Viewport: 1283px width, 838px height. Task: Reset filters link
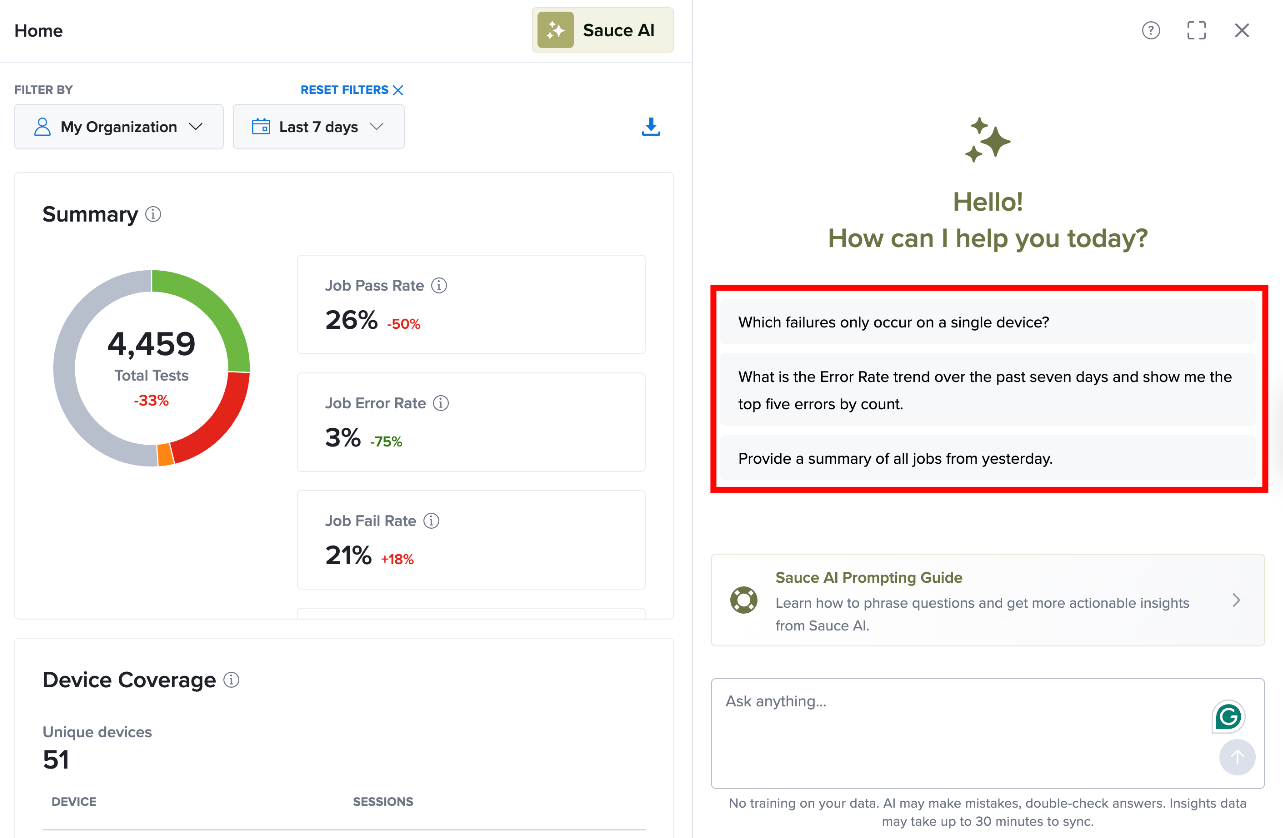click(x=352, y=90)
